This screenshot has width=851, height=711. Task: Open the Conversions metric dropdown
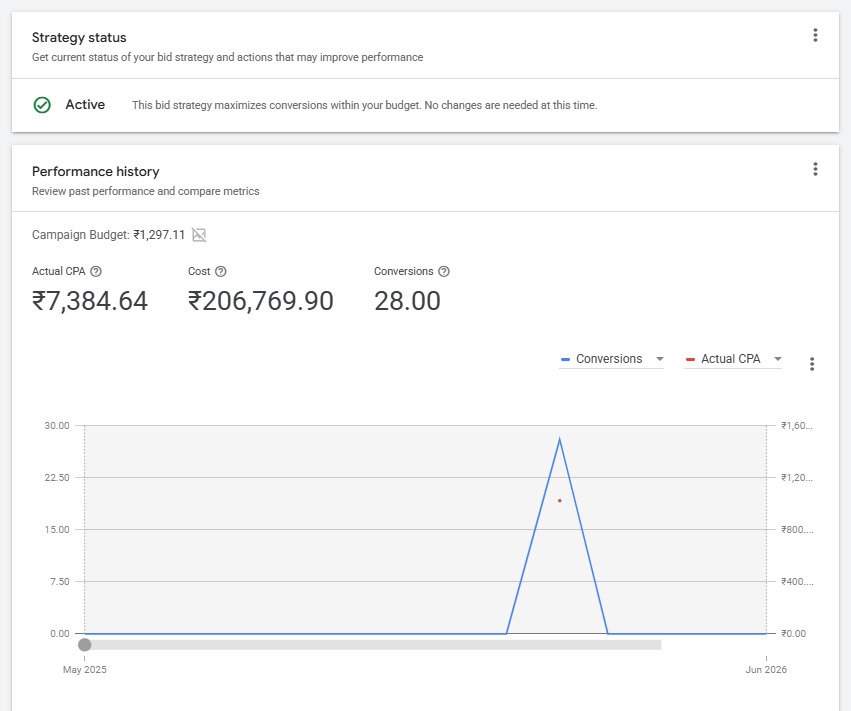click(612, 359)
